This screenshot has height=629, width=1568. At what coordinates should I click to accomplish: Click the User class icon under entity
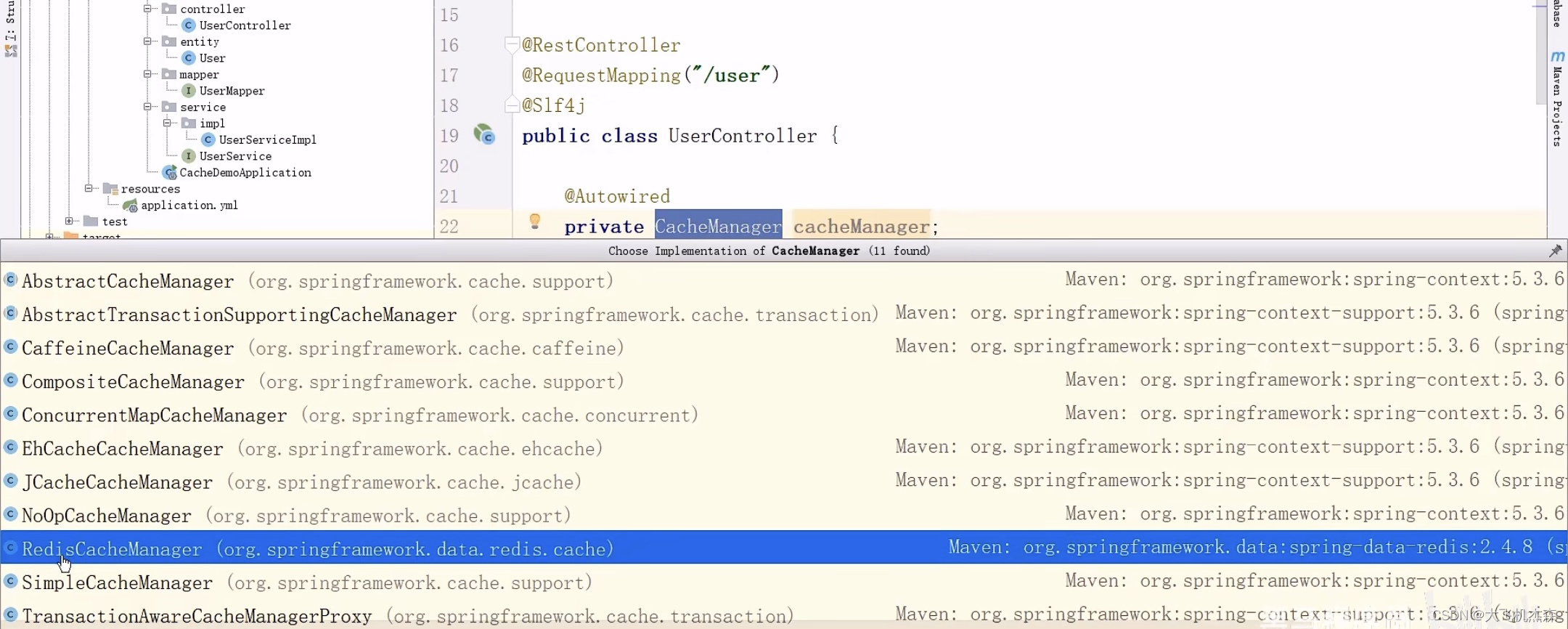click(189, 58)
